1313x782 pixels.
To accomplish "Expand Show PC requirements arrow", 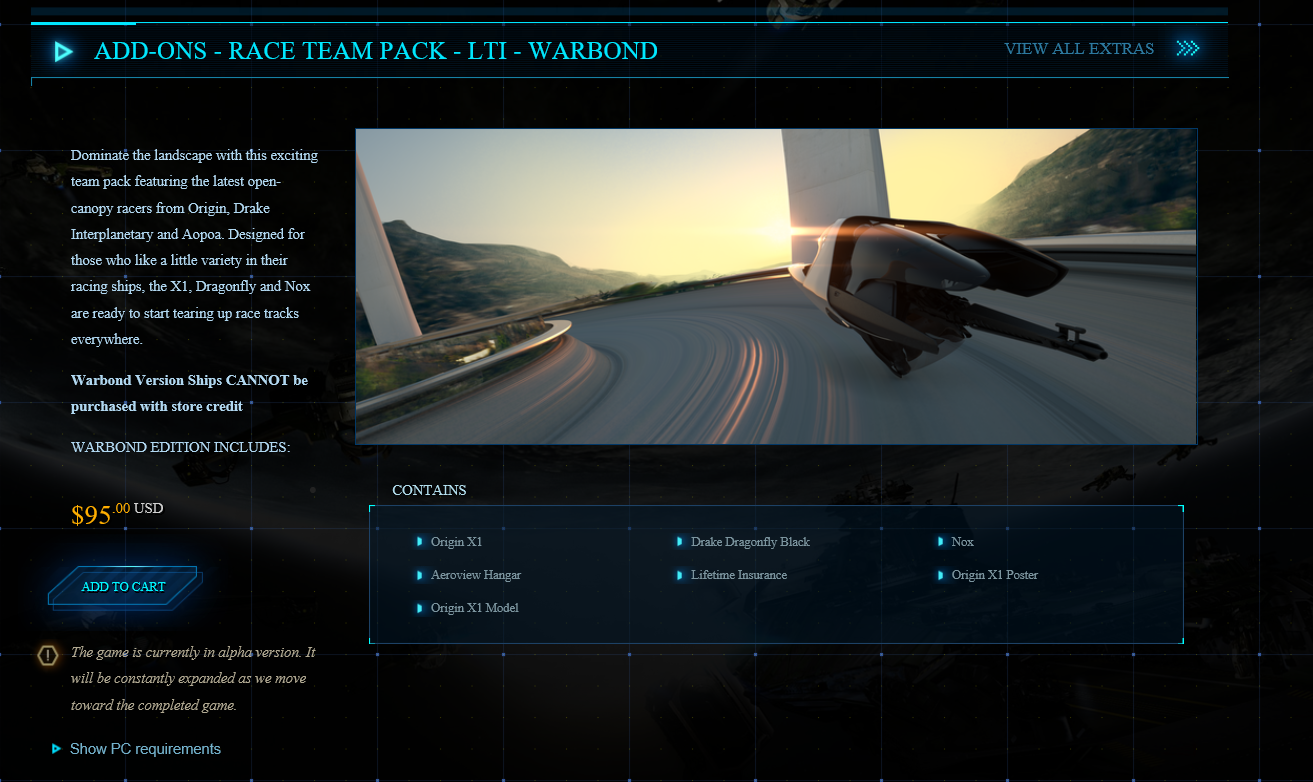I will click(x=57, y=749).
